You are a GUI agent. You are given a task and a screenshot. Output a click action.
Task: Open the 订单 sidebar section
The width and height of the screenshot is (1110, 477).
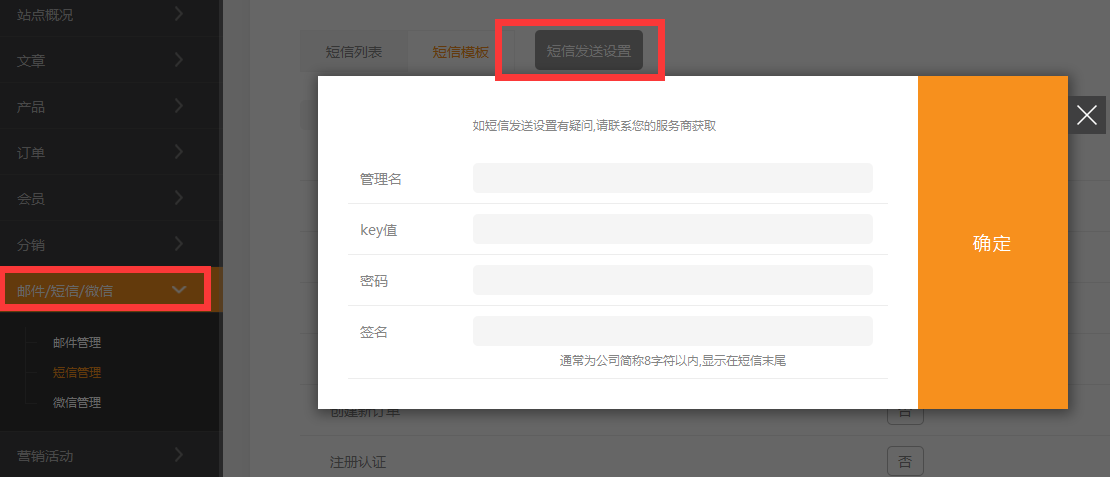(178, 152)
